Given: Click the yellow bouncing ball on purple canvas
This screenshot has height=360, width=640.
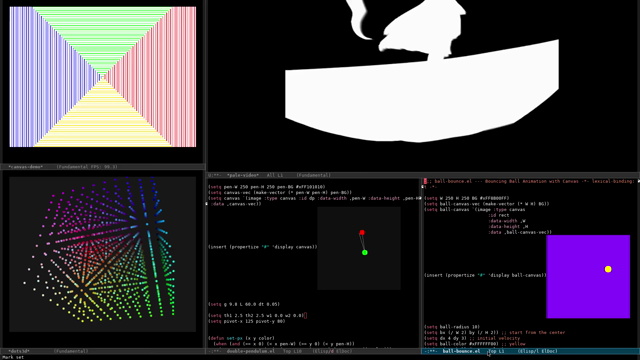Looking at the screenshot, I should [608, 269].
